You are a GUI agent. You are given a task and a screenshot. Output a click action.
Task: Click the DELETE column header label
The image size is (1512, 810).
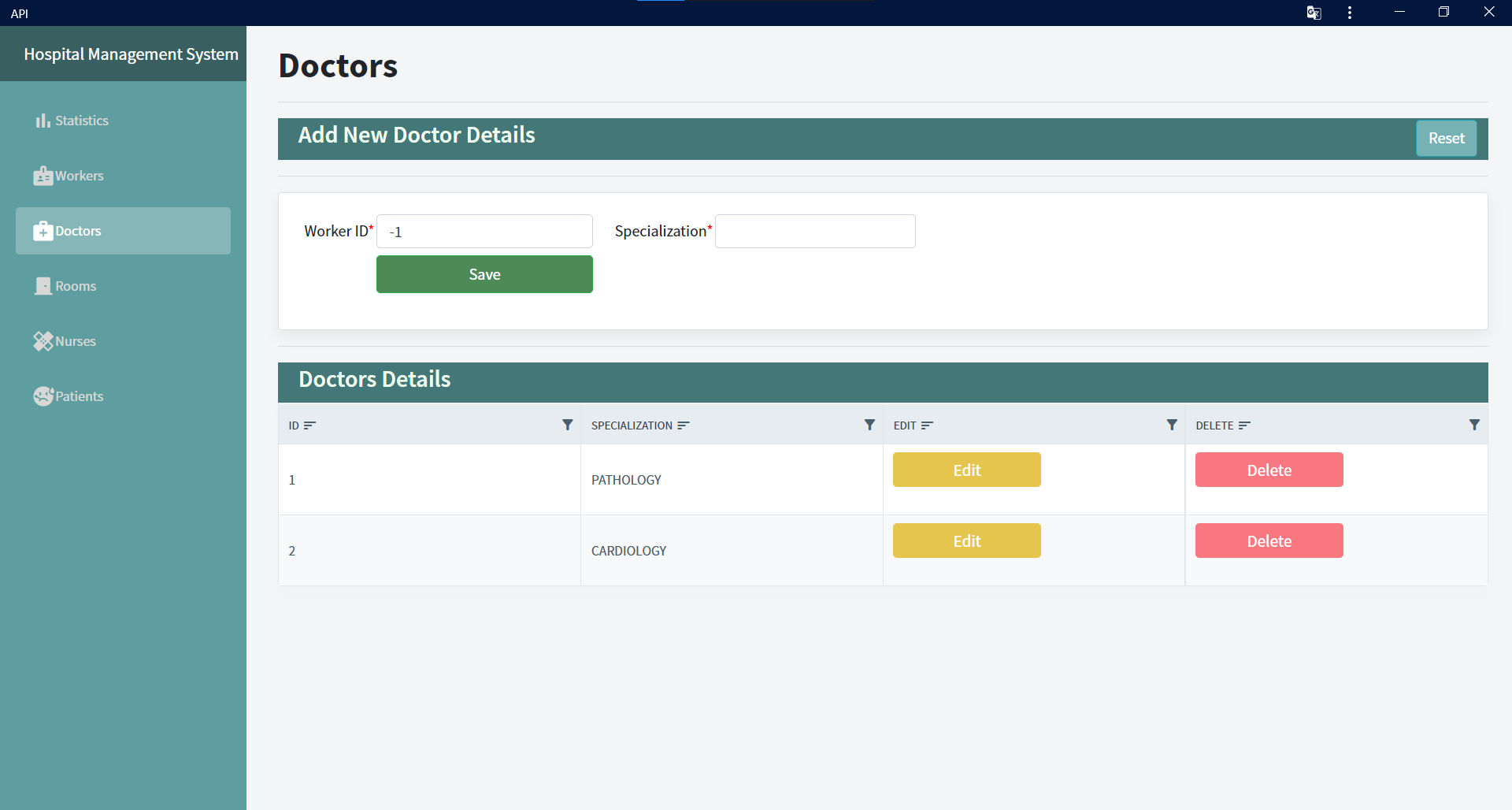coord(1214,425)
